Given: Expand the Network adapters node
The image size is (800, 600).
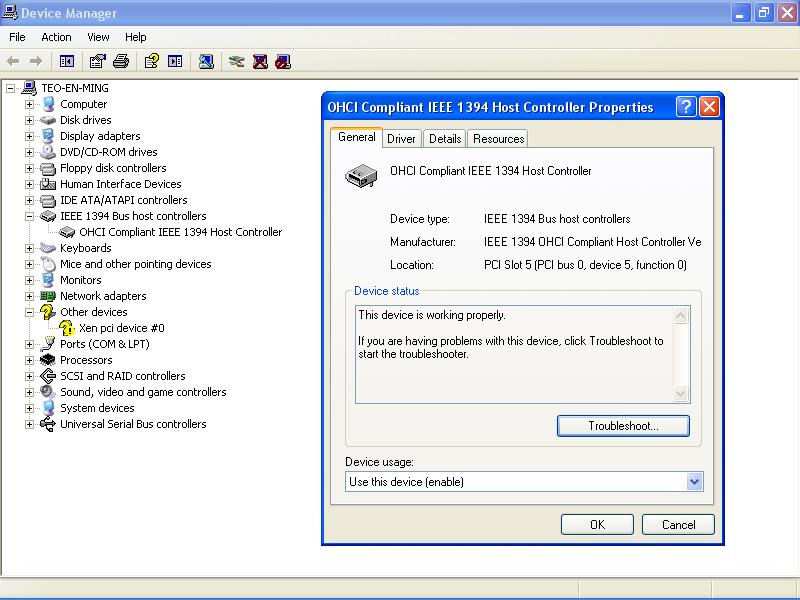Looking at the screenshot, I should 30,296.
